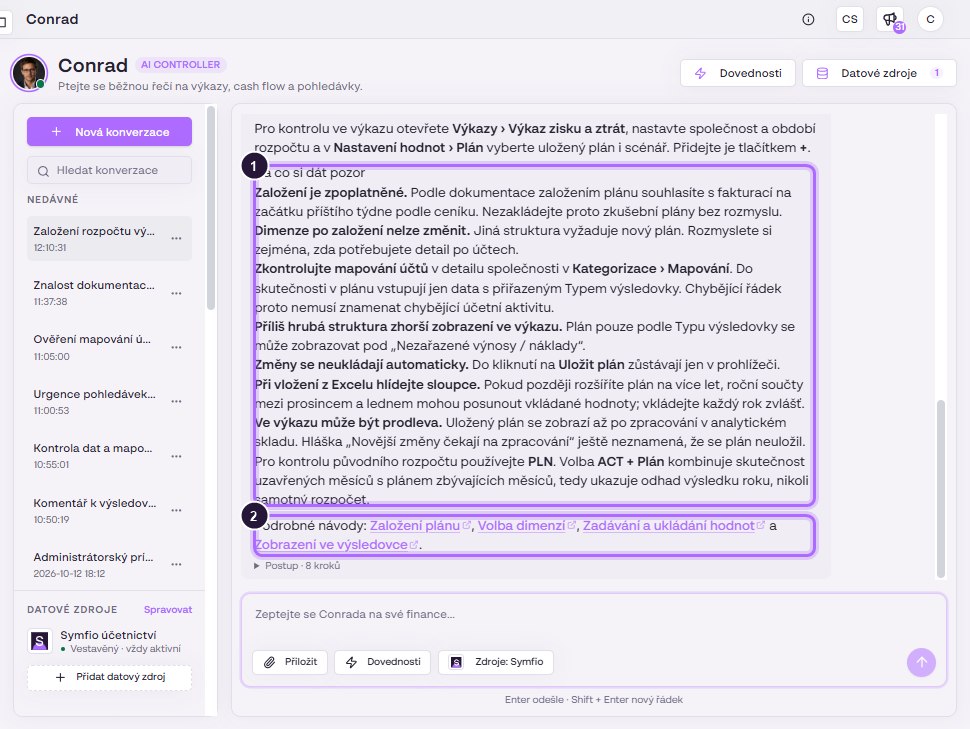This screenshot has width=970, height=729.
Task: Open options for Urgence pohledávek conversation
Action: tap(176, 402)
